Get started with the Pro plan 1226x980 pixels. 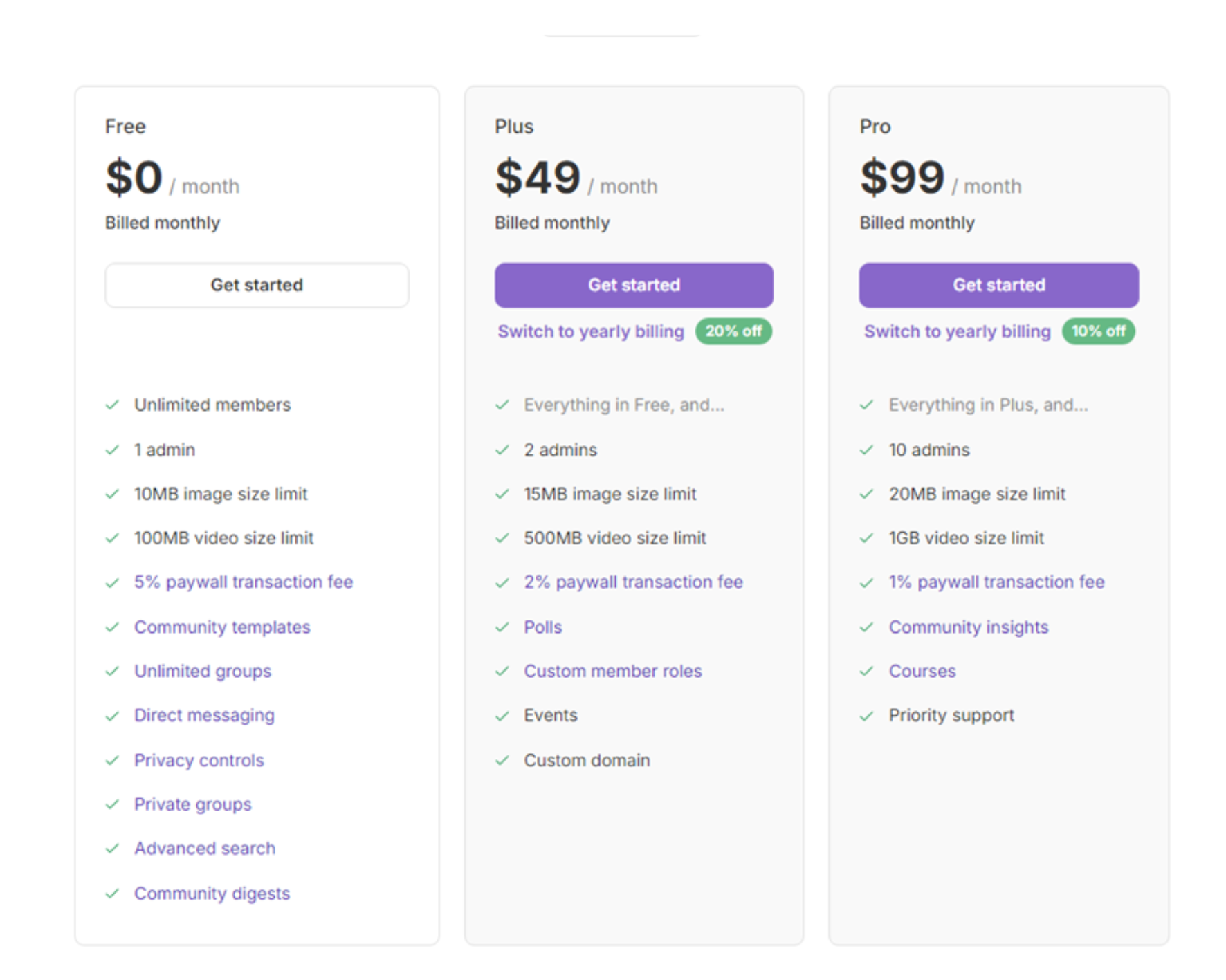pos(998,285)
